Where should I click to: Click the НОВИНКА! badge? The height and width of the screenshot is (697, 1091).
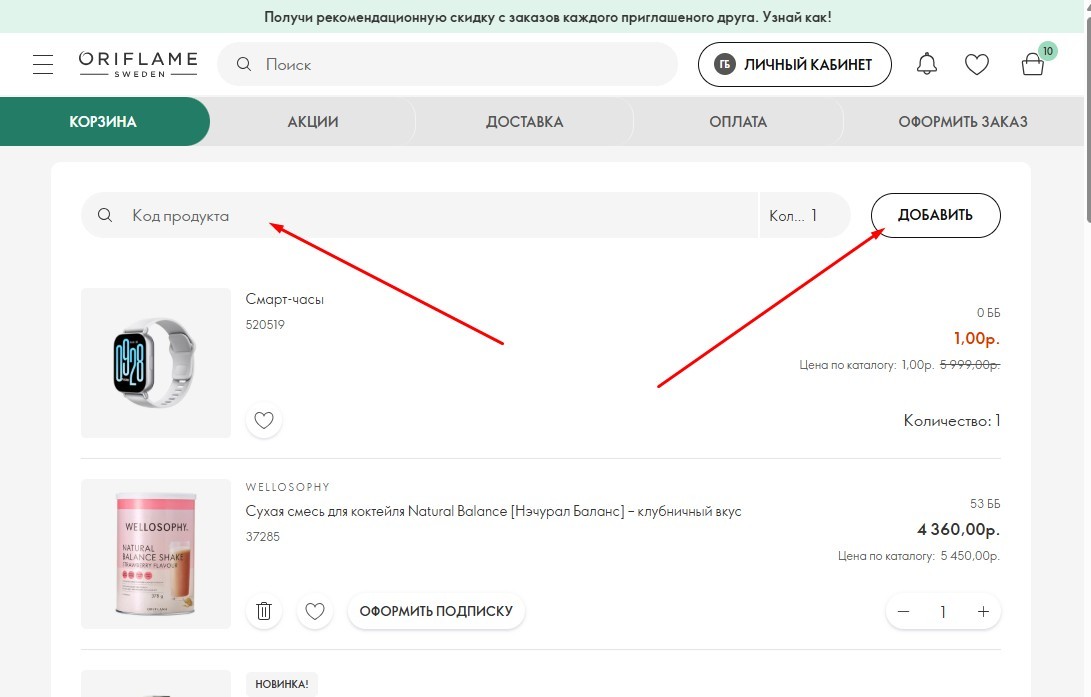(x=282, y=684)
